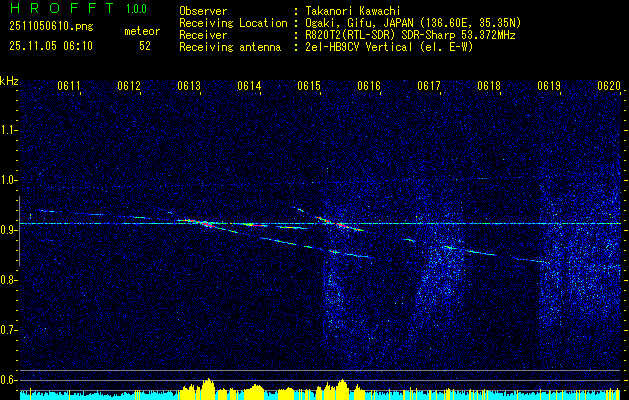Click the Ogaki, Gifu, JAPAN location text
629x400 pixels.
pyautogui.click(x=413, y=23)
